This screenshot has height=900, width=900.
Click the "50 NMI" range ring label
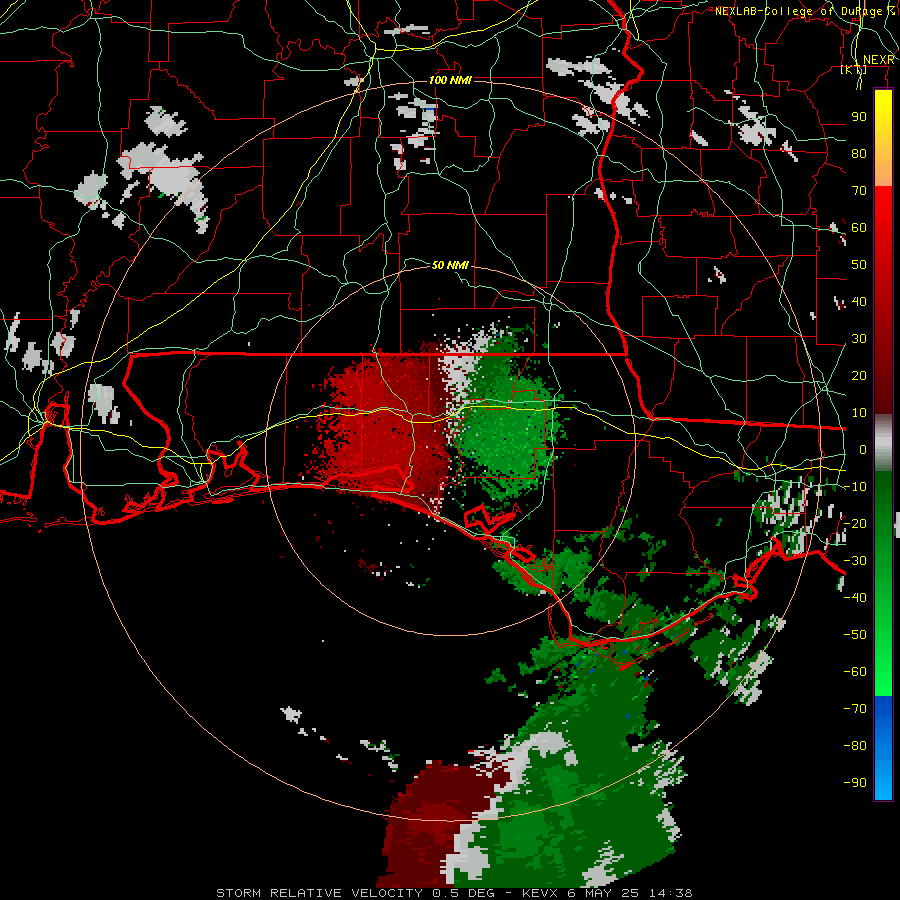point(451,265)
